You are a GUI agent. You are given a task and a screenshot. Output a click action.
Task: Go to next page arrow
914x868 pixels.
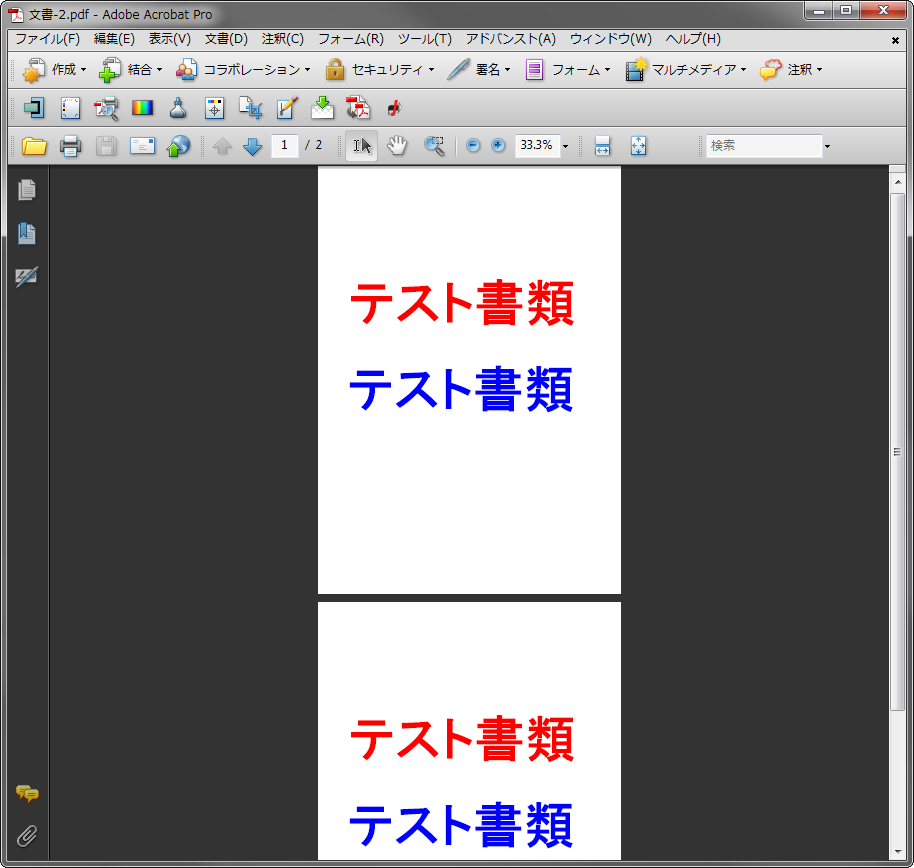[252, 146]
